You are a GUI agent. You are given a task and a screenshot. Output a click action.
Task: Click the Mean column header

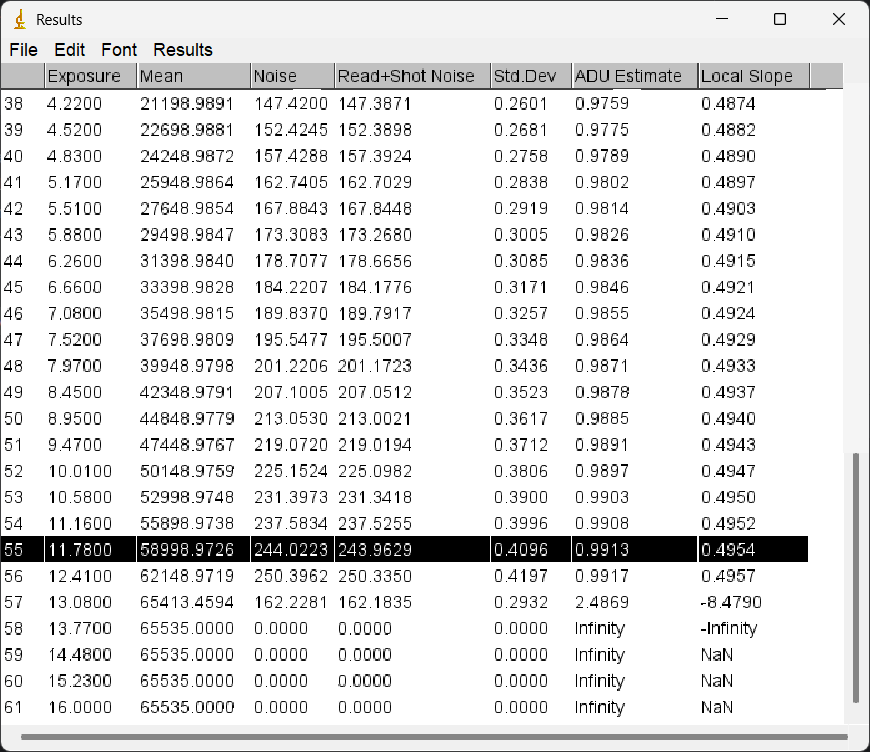tap(192, 76)
